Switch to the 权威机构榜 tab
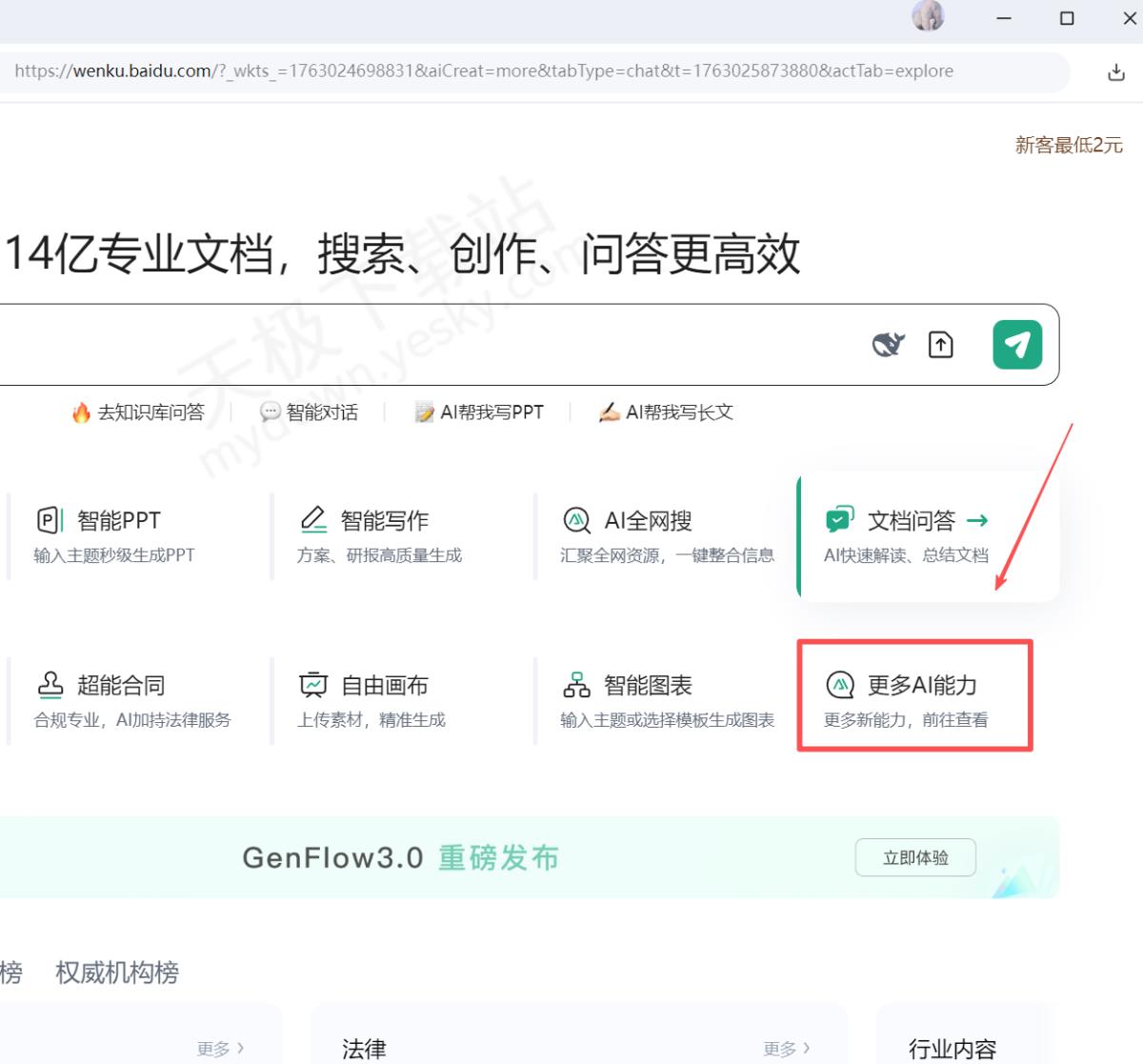 pos(117,973)
